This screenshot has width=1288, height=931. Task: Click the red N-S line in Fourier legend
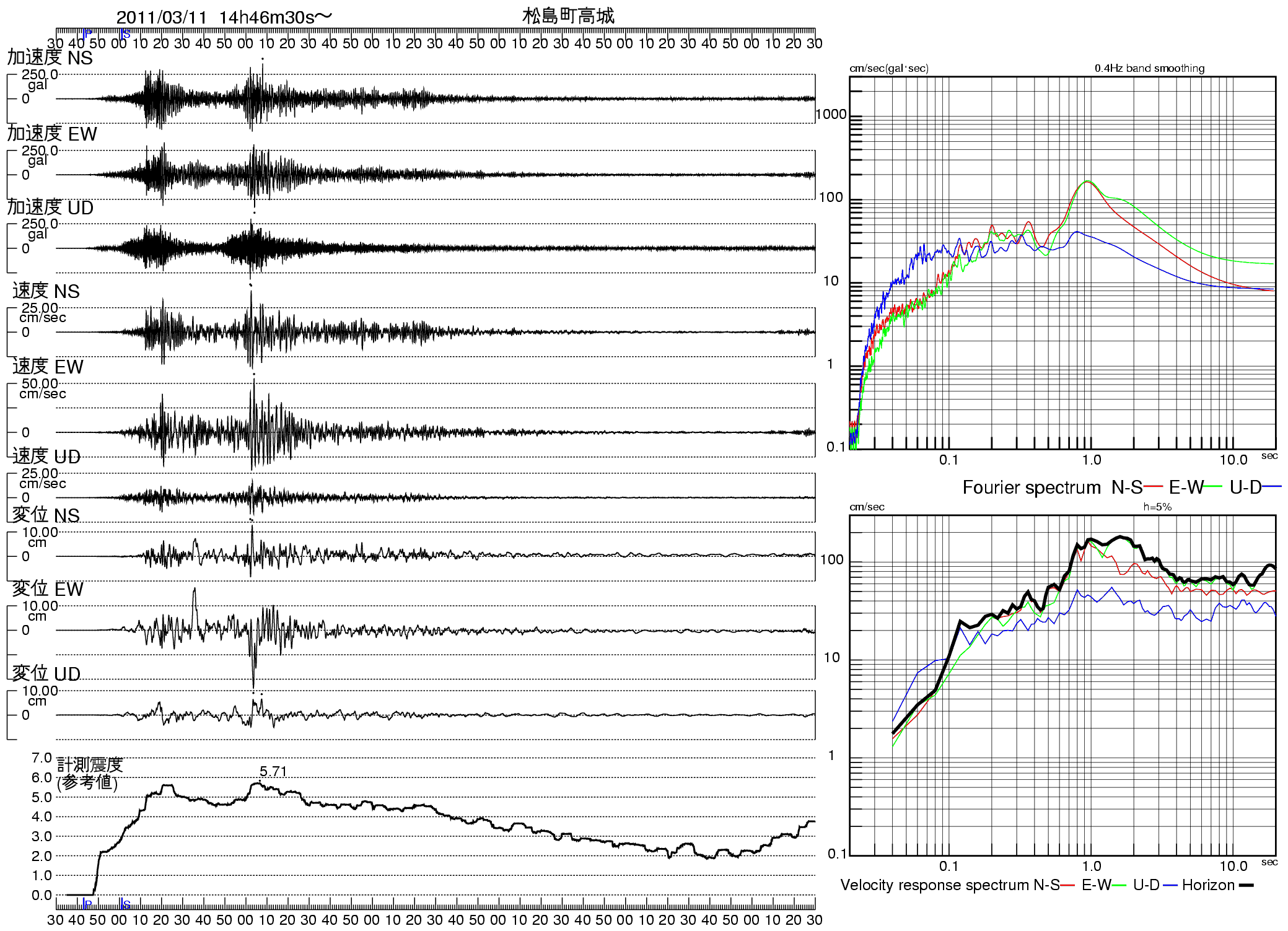pyautogui.click(x=1153, y=487)
